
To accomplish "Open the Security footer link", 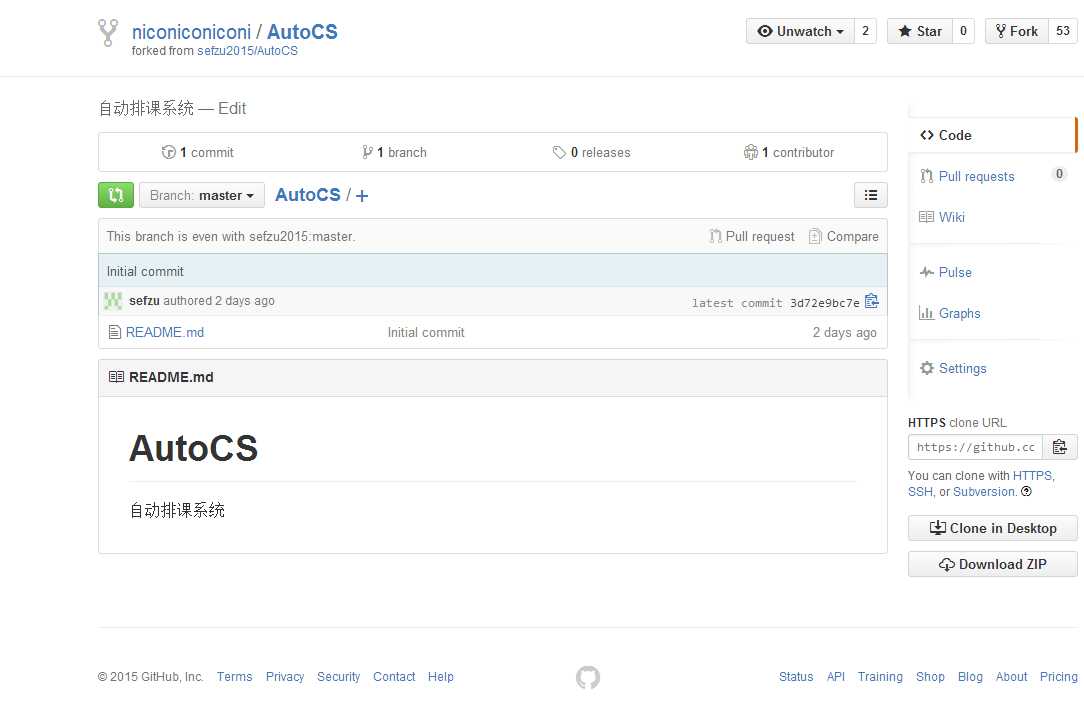I will coord(339,677).
